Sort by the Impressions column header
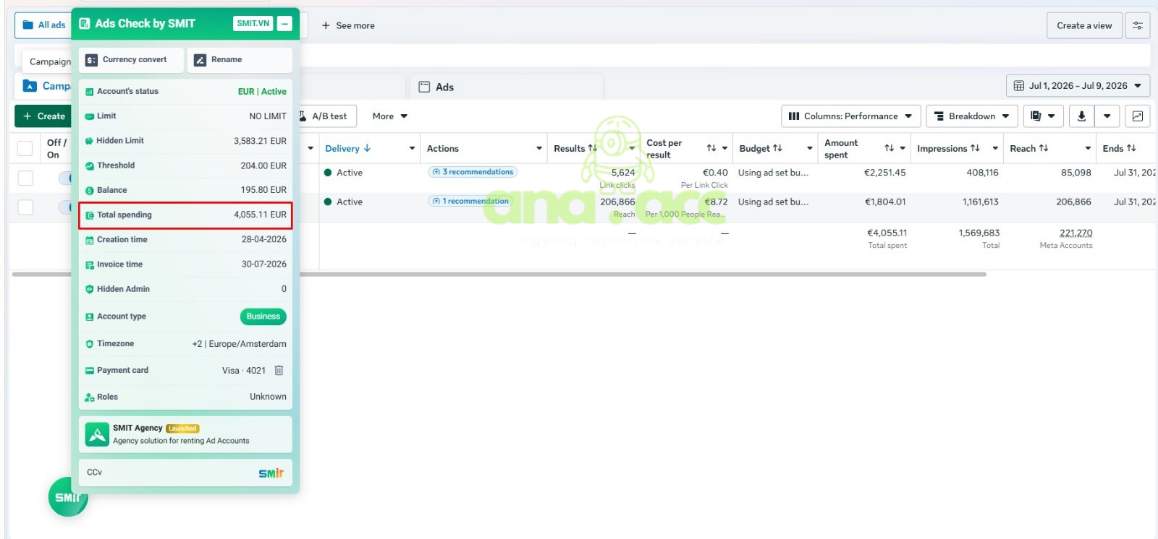The height and width of the screenshot is (539, 1158). pyautogui.click(x=949, y=148)
